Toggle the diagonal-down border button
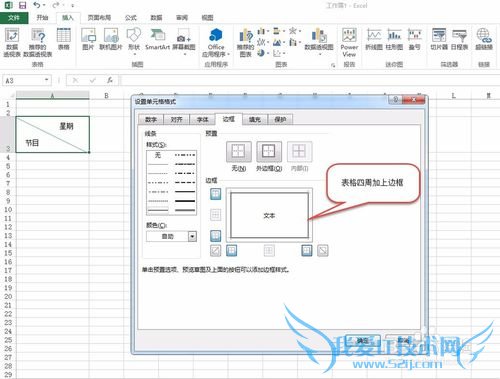The image size is (500, 379). point(323,251)
